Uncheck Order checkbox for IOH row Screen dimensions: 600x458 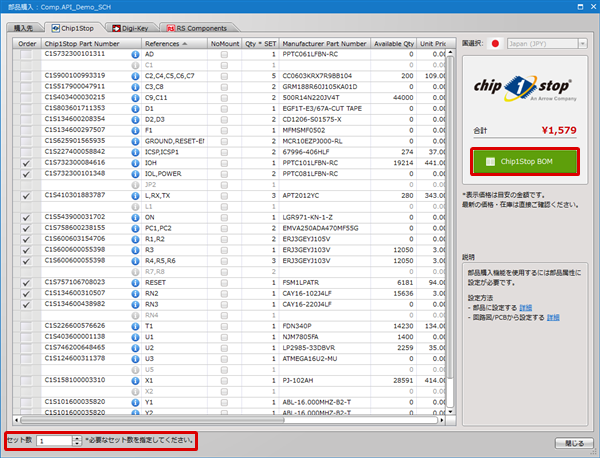pos(26,163)
